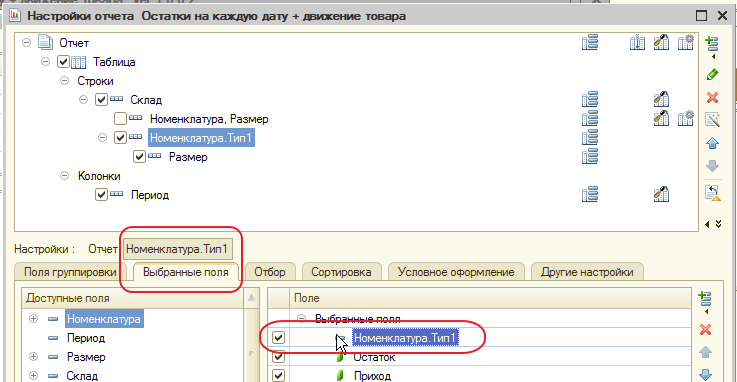Delete the selected field with the lower red X

pos(706,329)
